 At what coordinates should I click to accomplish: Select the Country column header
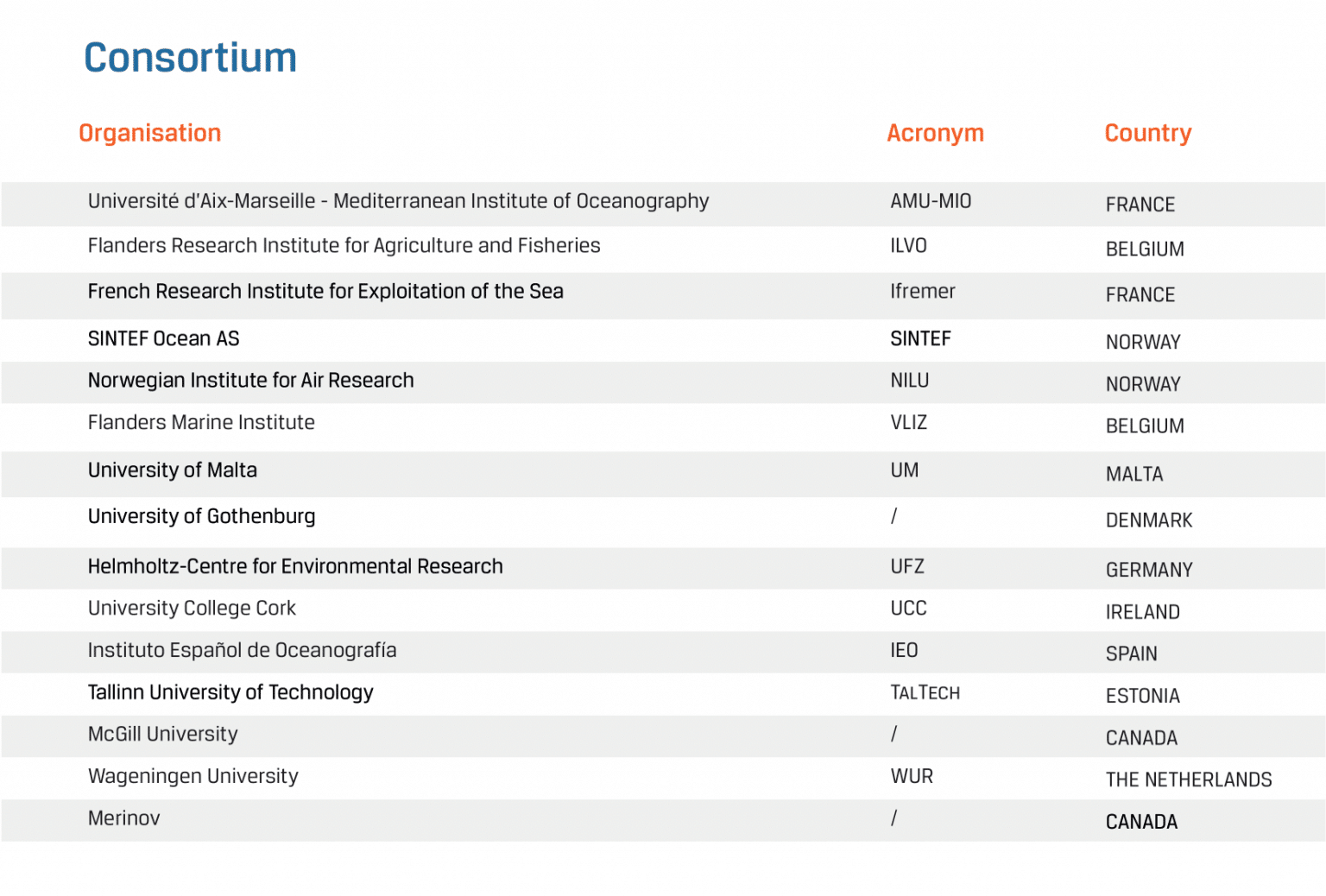[1147, 133]
